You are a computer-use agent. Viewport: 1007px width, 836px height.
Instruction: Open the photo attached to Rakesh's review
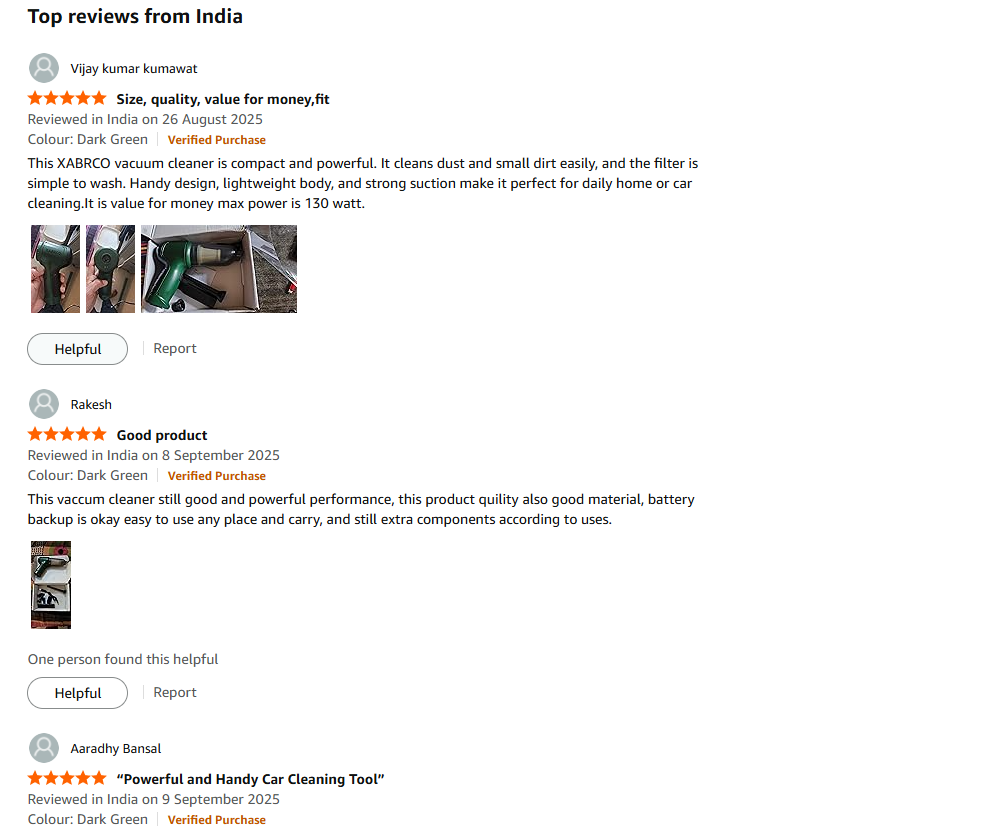point(51,585)
